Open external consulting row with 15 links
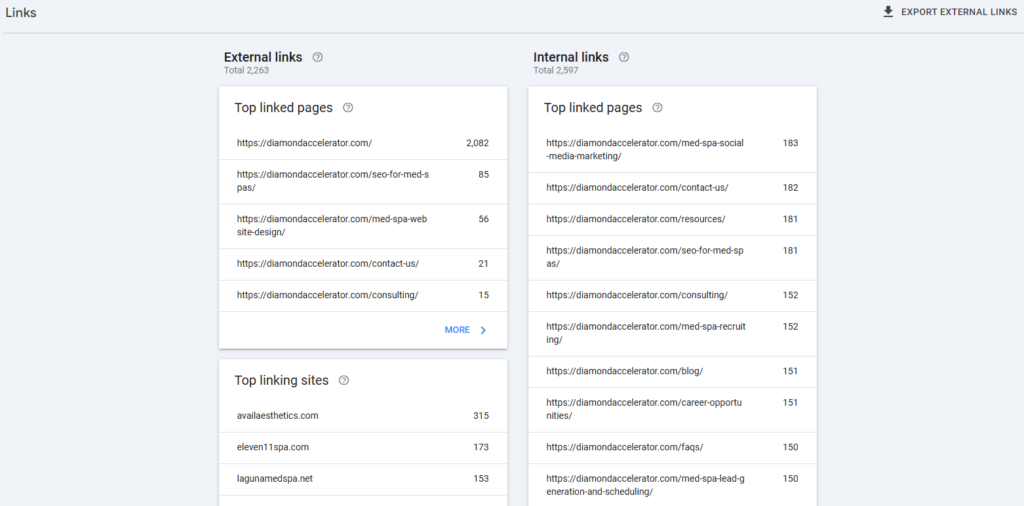Screen dimensions: 1024x506 click(363, 295)
